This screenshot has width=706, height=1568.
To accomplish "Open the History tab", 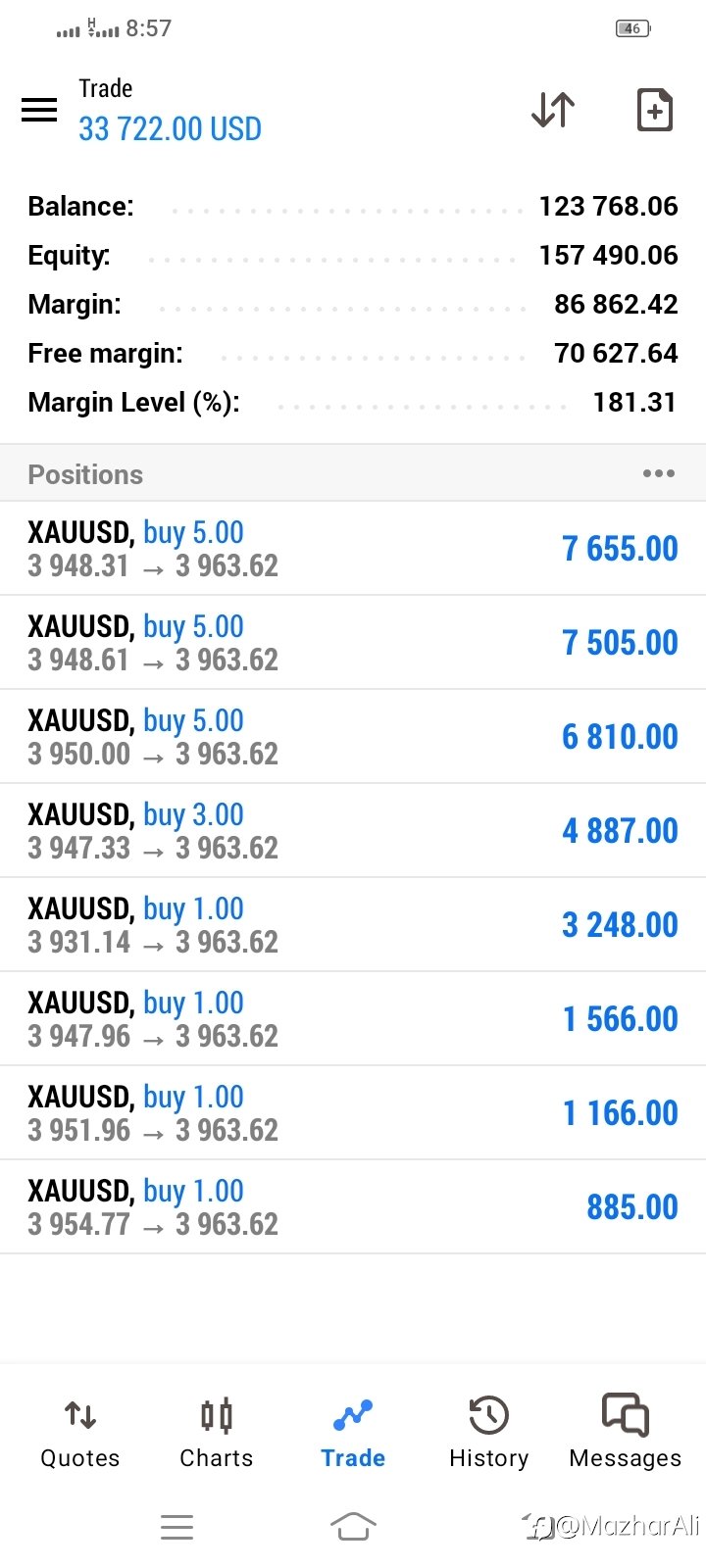I will click(x=488, y=1433).
